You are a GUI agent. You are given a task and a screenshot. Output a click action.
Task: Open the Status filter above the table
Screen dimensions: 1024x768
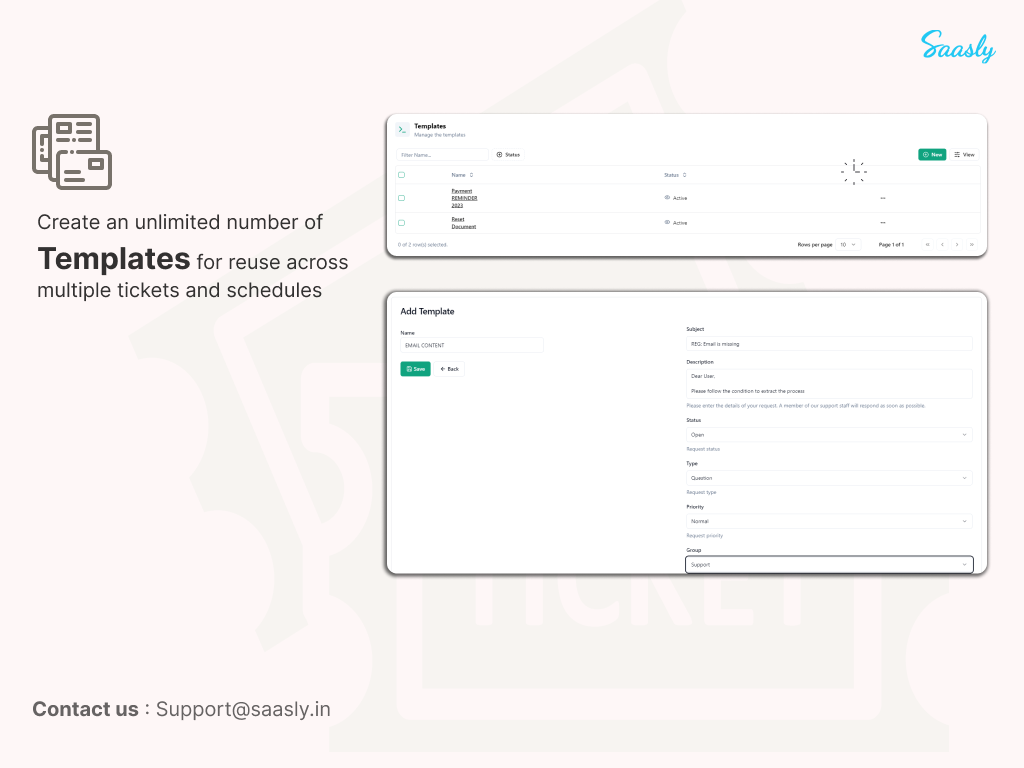pos(508,155)
